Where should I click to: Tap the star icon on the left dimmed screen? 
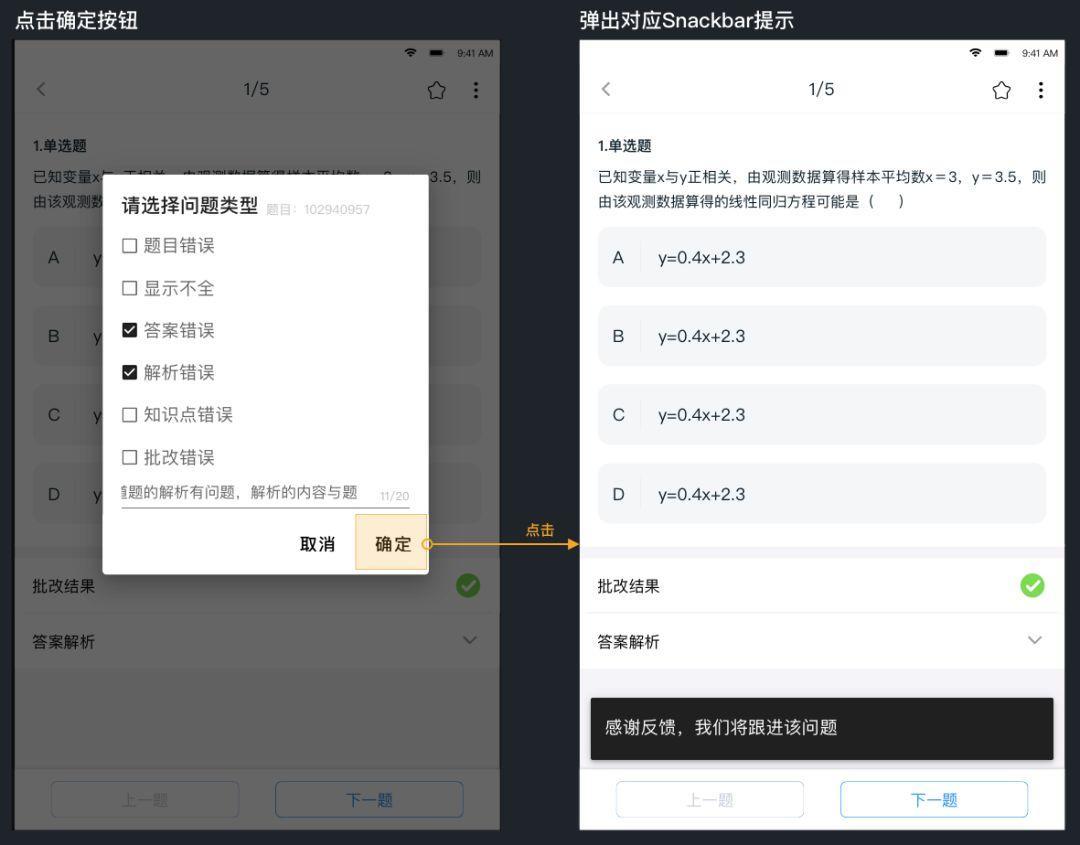(436, 90)
